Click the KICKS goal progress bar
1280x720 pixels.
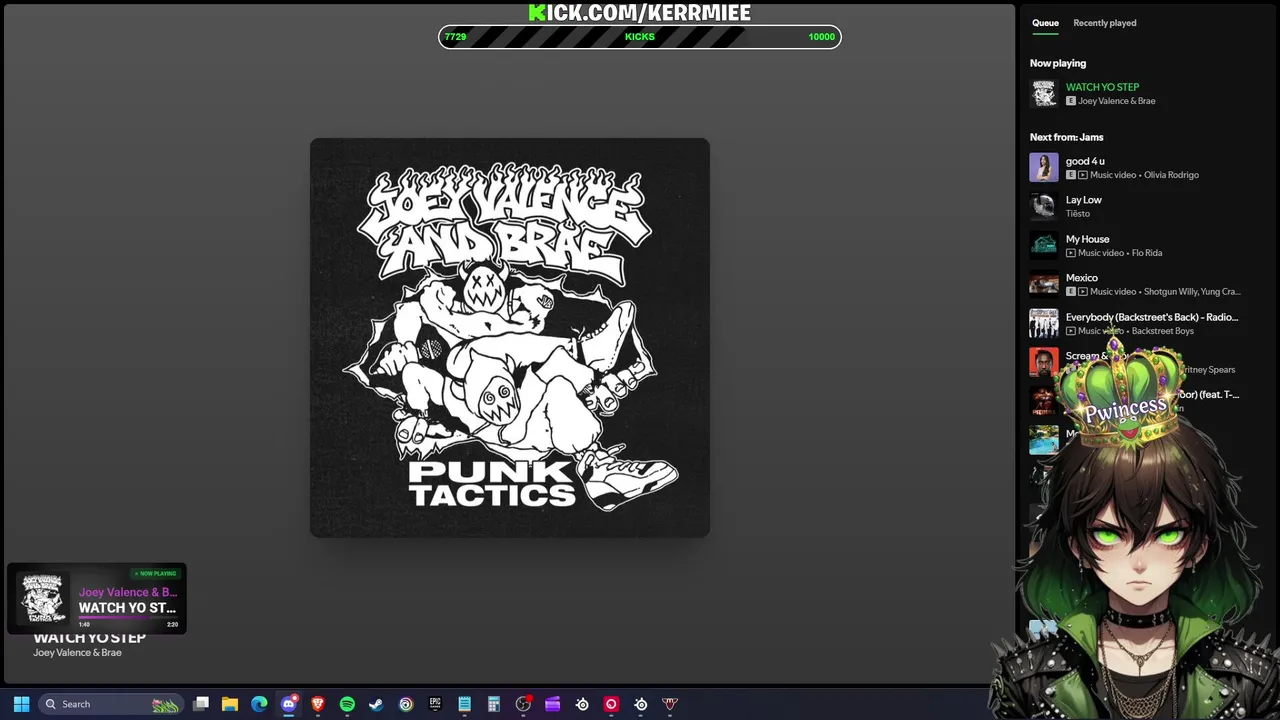pos(640,37)
